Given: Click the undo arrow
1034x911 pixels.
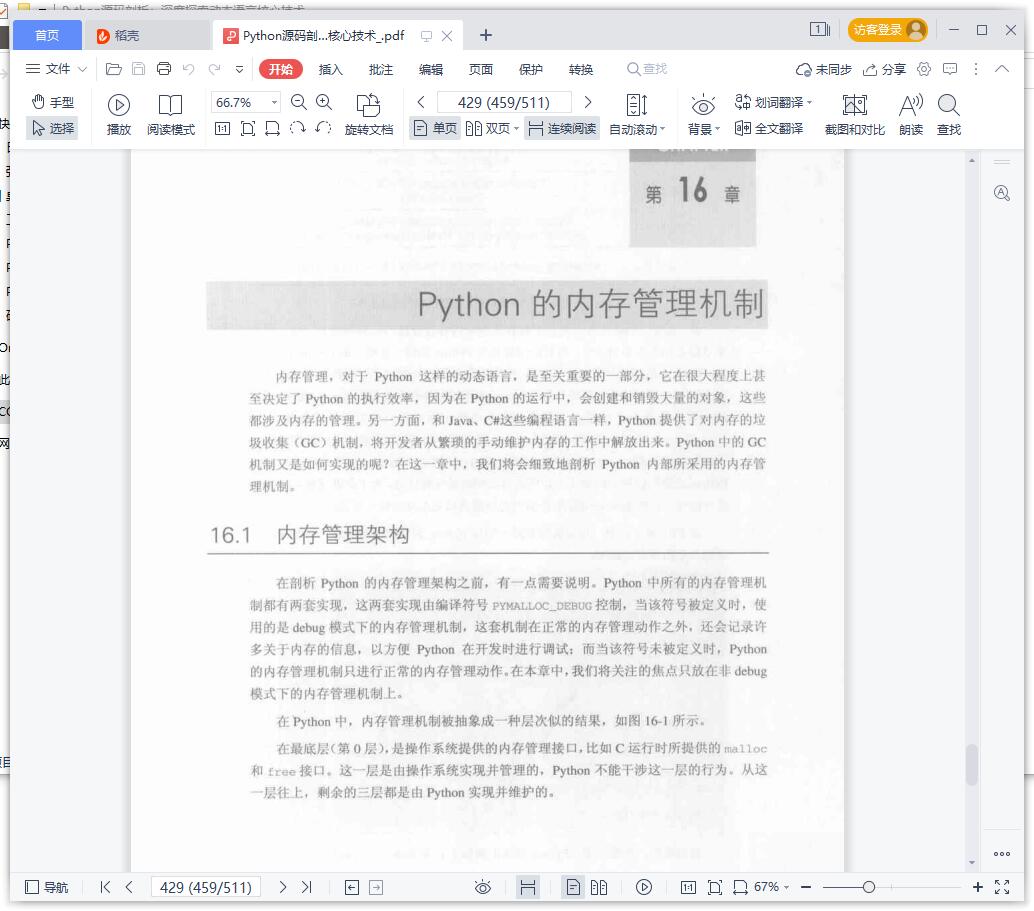Looking at the screenshot, I should coord(189,69).
